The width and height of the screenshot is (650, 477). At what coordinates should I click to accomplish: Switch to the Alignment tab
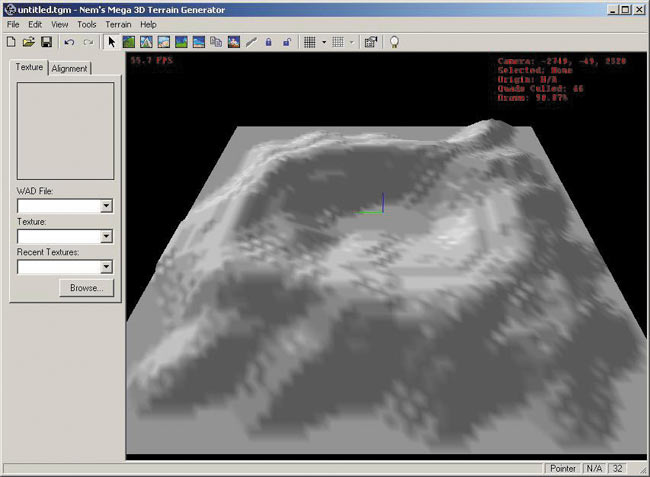(x=70, y=68)
